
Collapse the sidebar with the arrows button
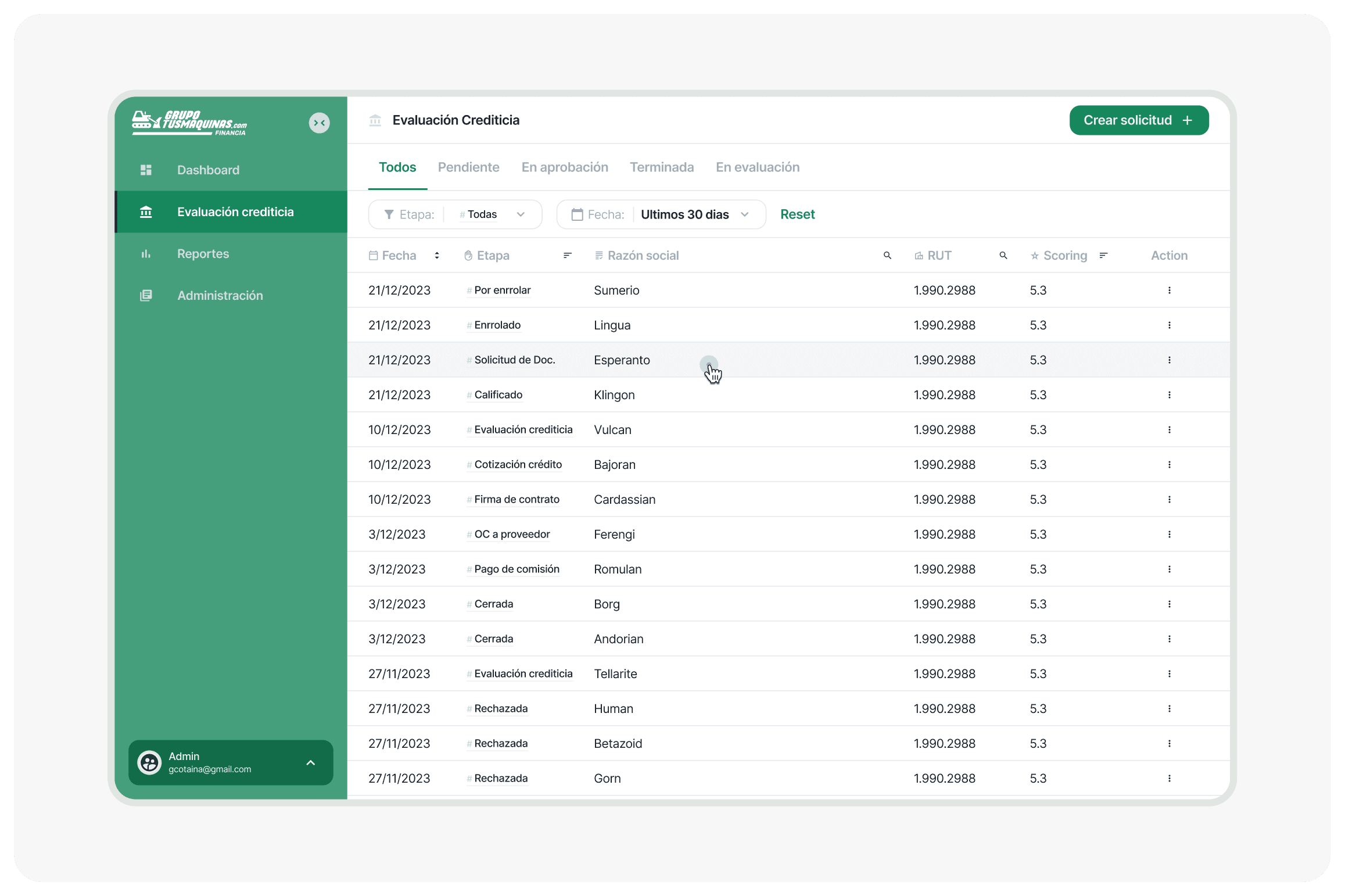coord(319,123)
